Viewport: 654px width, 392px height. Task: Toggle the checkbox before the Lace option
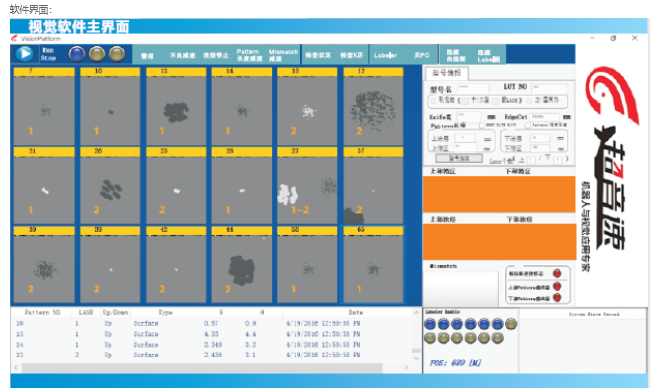496,101
